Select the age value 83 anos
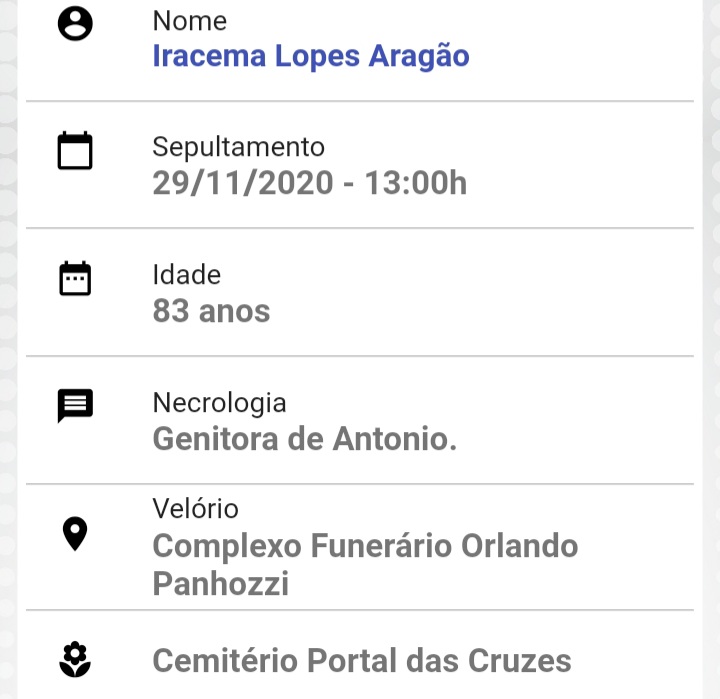The height and width of the screenshot is (699, 720). pyautogui.click(x=211, y=311)
